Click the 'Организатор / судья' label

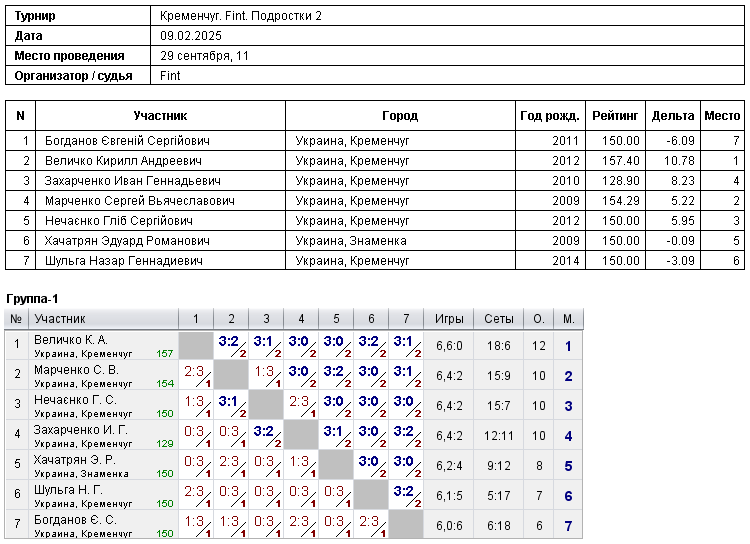pos(73,76)
